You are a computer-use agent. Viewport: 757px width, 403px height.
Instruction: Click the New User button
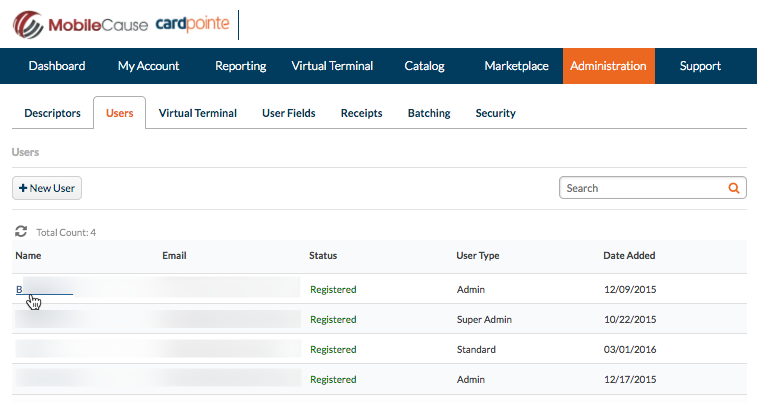tap(47, 188)
